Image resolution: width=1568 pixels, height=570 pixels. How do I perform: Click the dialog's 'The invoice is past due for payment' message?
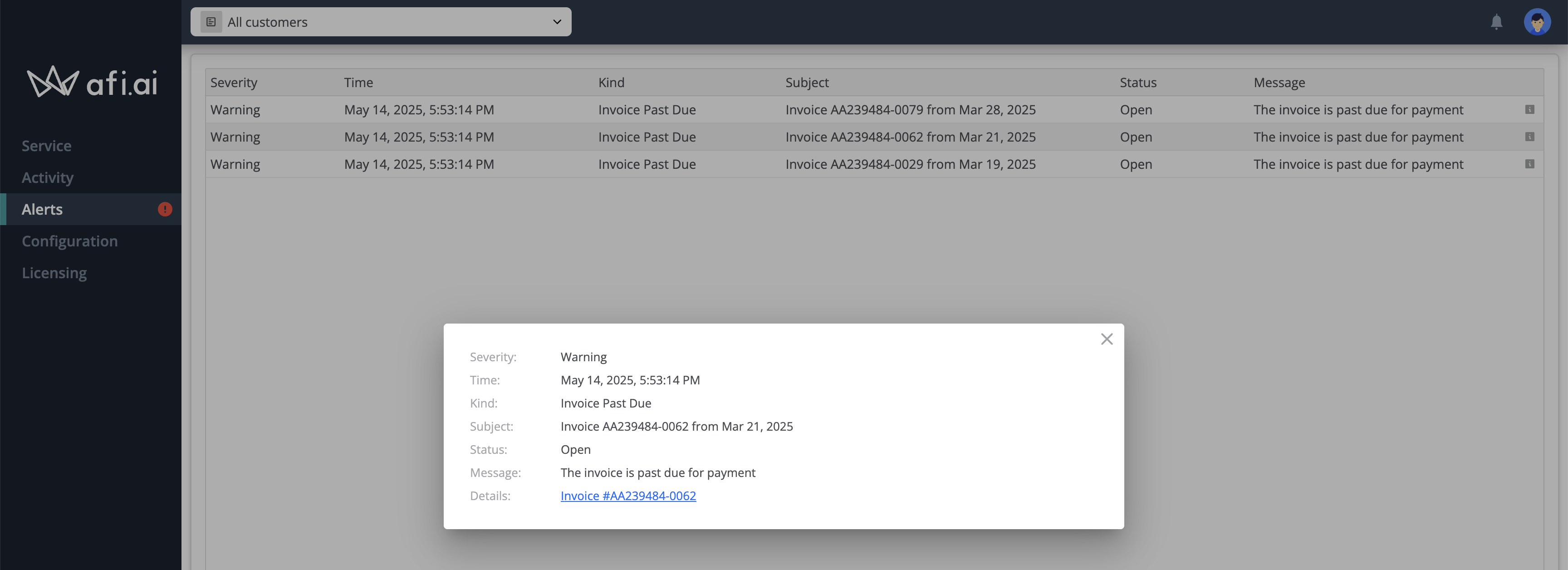[657, 472]
